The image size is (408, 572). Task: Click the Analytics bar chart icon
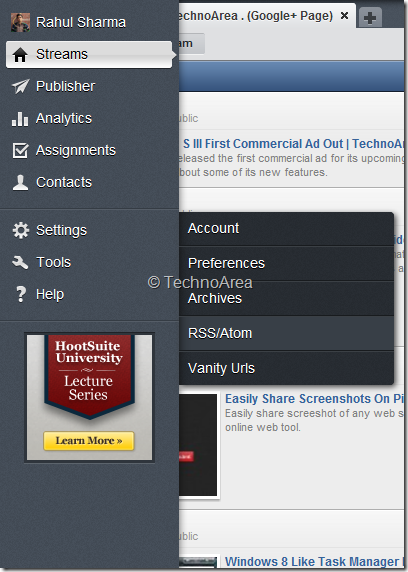(x=20, y=119)
